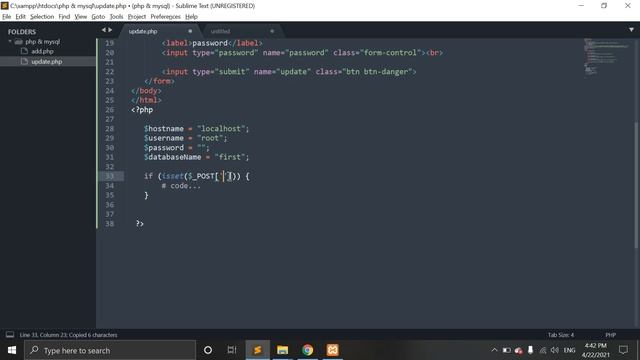Screen dimensions: 640x360
Task: Open File Explorer from taskbar
Action: (282, 350)
